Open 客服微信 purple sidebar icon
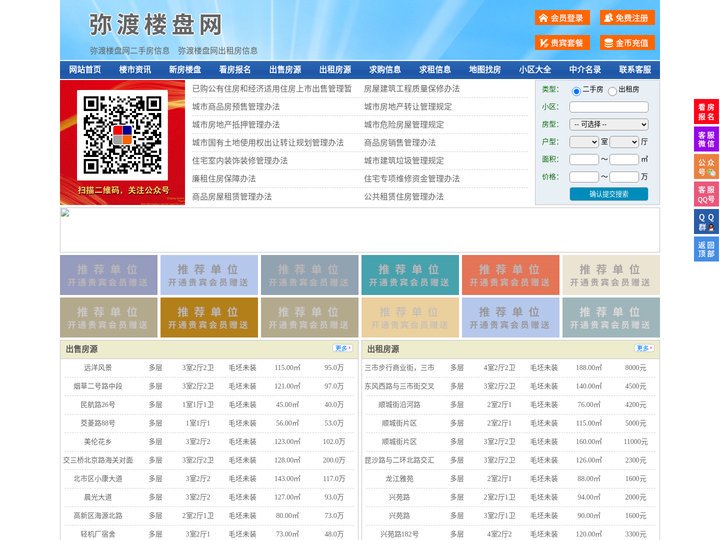The image size is (720, 540). tap(706, 139)
